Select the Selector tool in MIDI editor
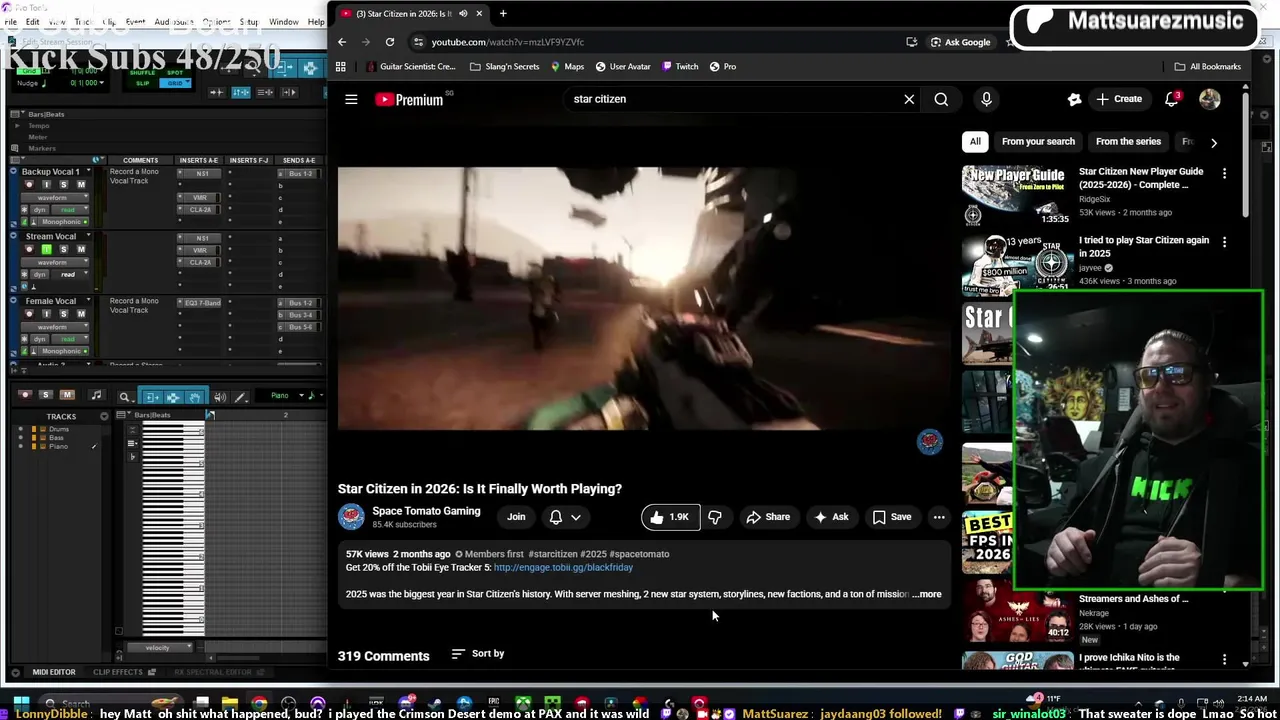The image size is (1280, 720). click(x=173, y=397)
